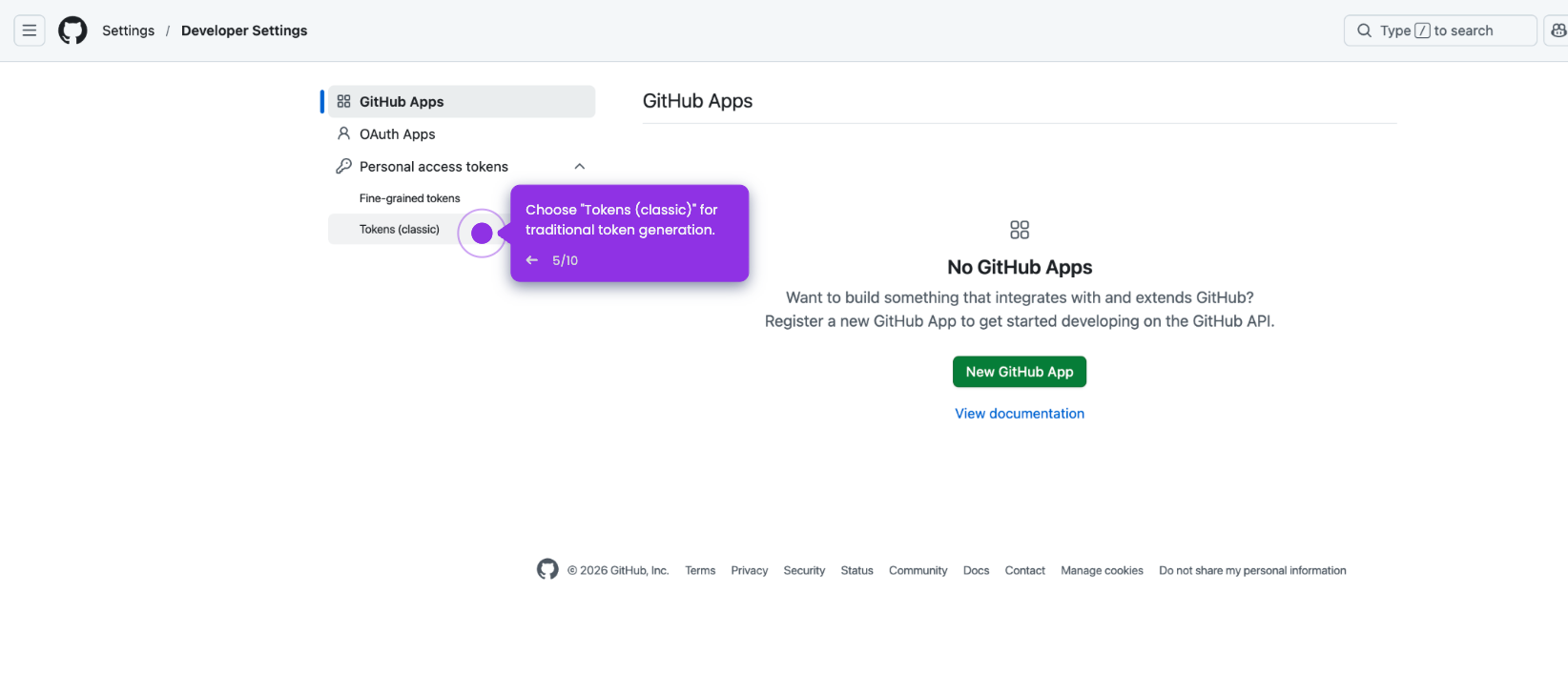Click Manage cookies in the footer
This screenshot has height=694, width=1568.
[1102, 570]
